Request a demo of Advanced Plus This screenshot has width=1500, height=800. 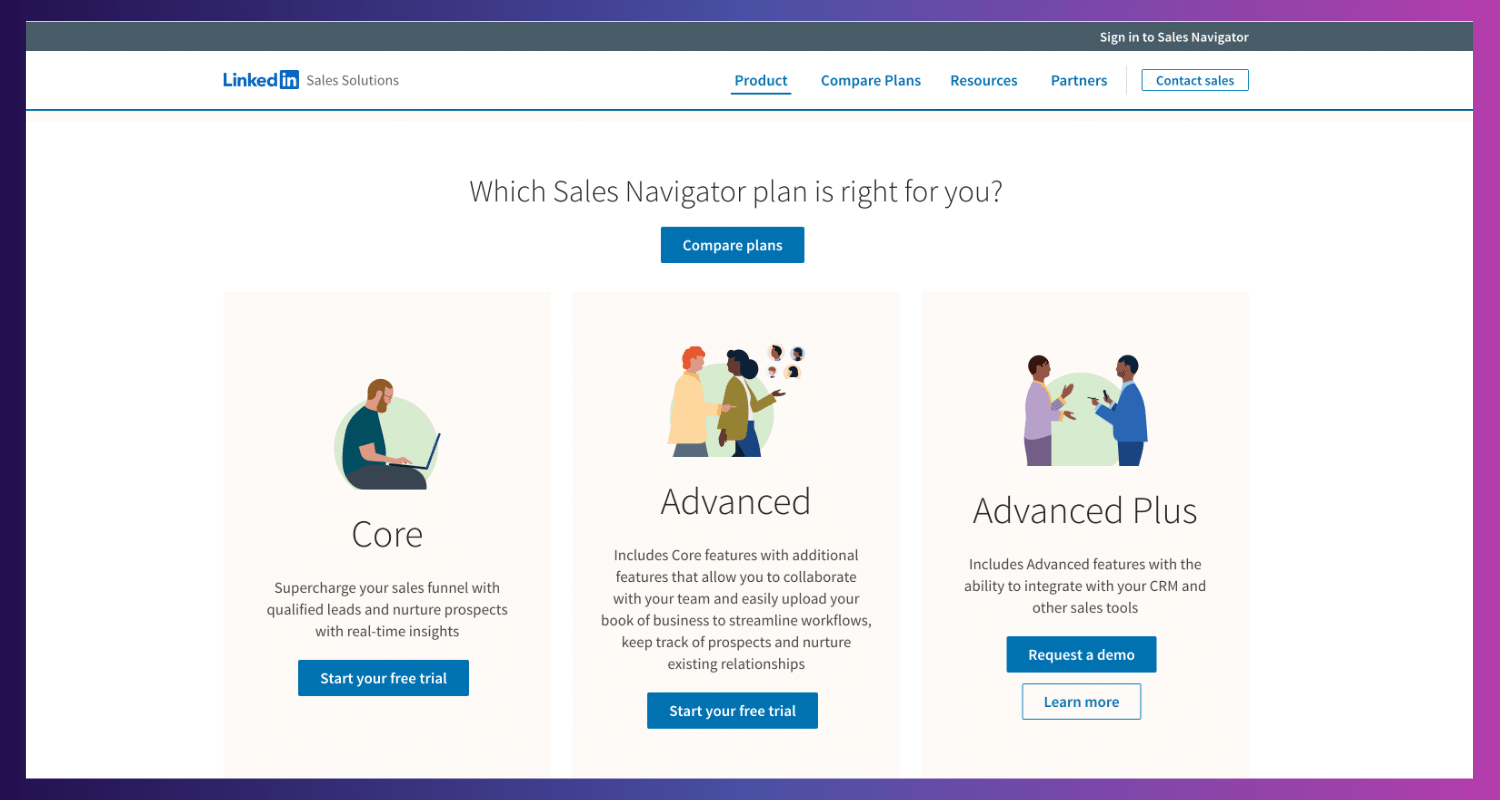pyautogui.click(x=1081, y=655)
